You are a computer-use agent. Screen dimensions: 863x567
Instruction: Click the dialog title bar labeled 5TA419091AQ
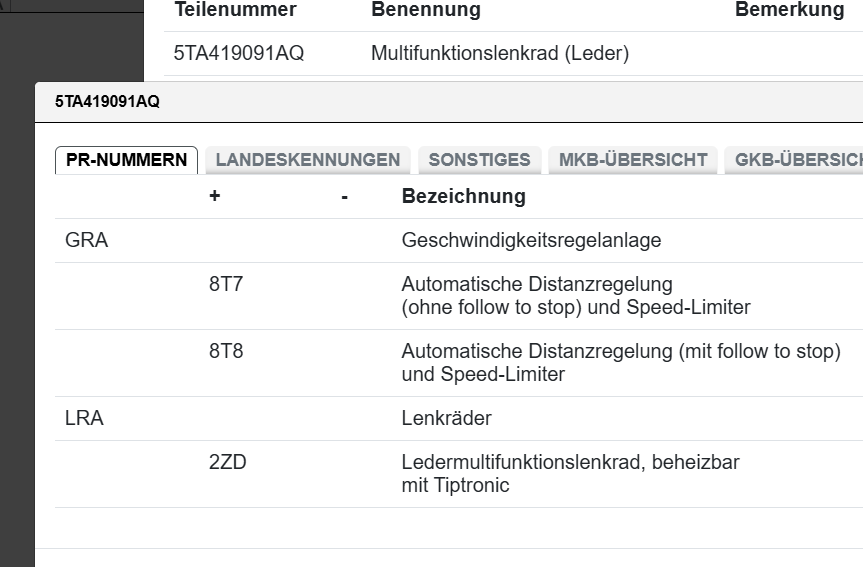(107, 102)
